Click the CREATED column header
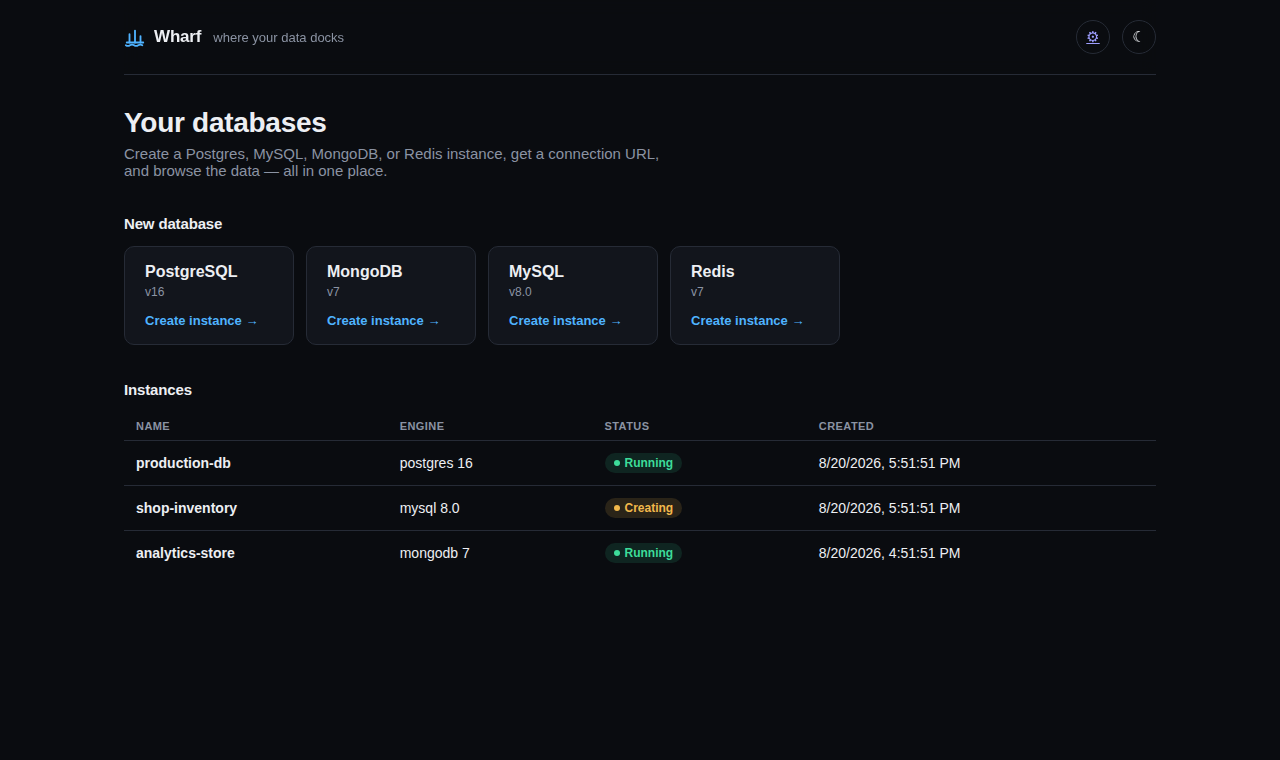 pyautogui.click(x=846, y=426)
